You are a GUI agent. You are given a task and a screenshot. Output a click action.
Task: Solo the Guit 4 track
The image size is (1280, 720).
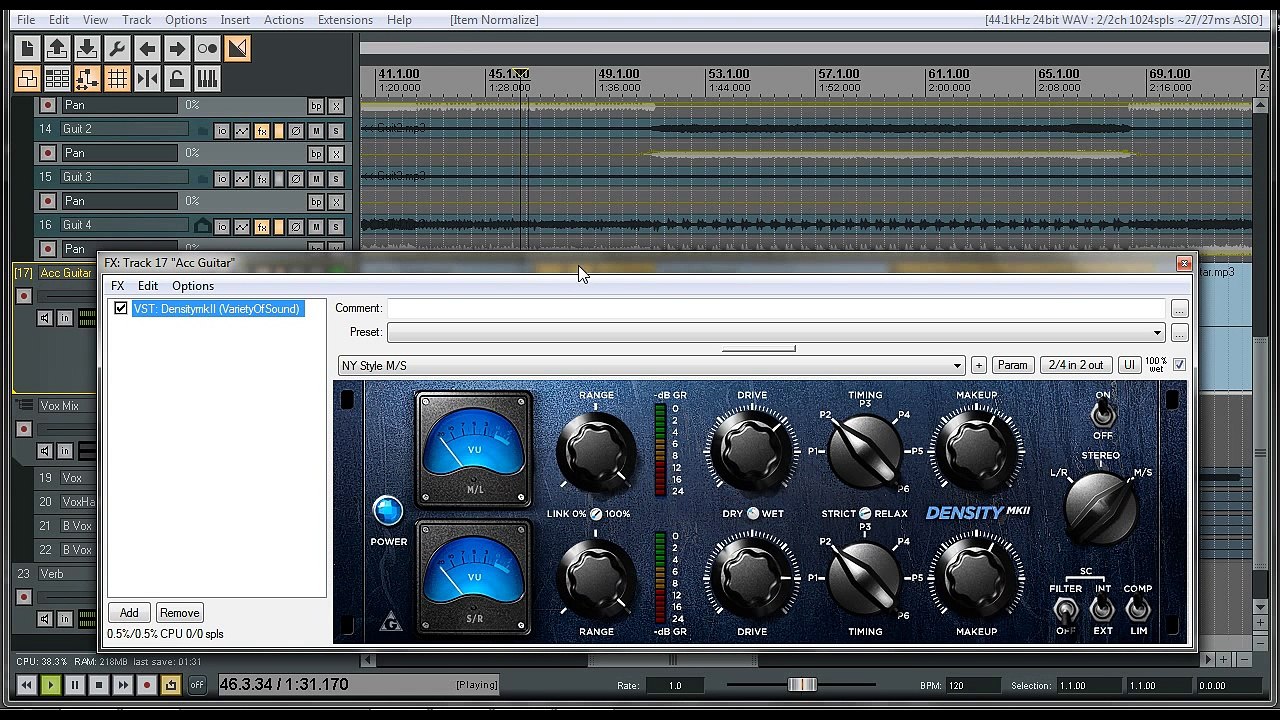pos(336,227)
